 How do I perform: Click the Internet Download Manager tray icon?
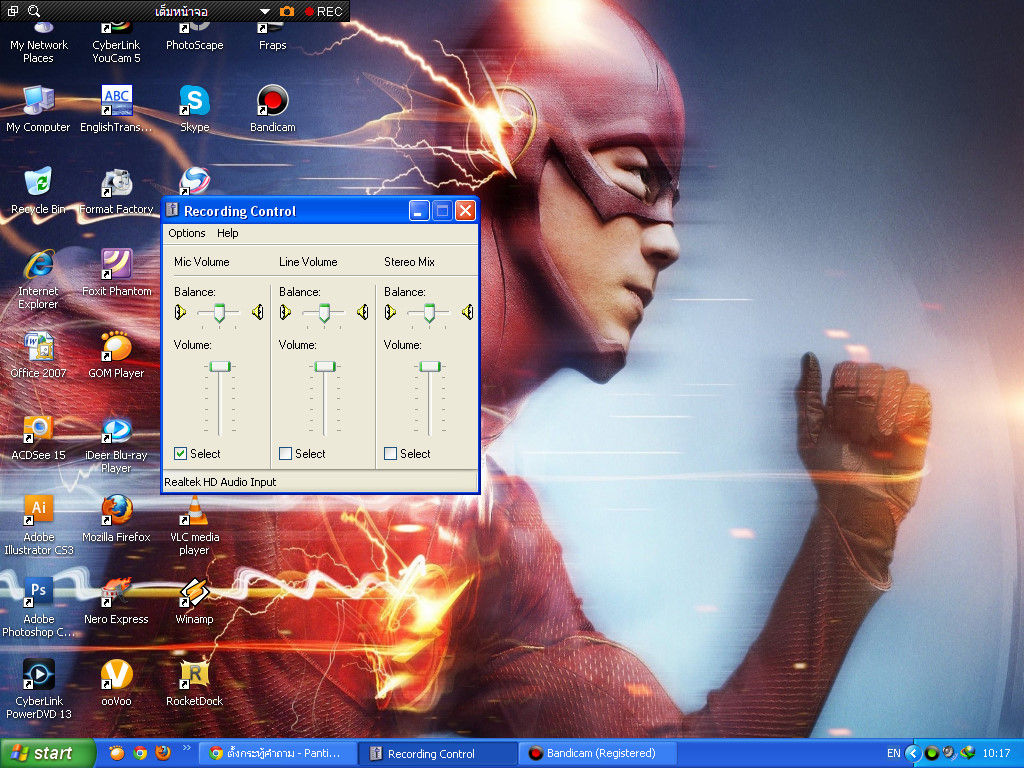click(x=968, y=753)
